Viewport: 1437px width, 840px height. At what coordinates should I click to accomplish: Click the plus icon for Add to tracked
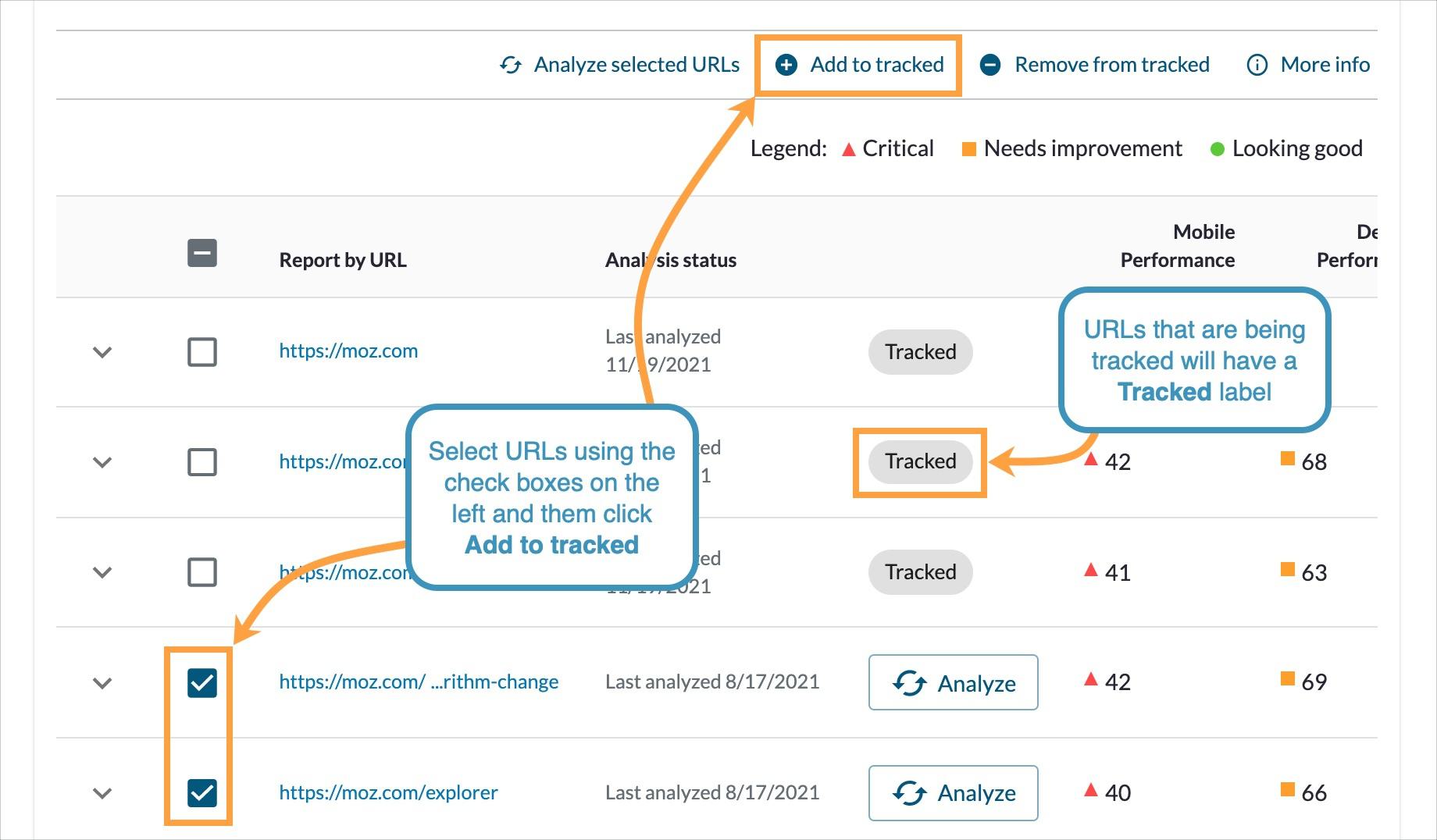pos(785,65)
